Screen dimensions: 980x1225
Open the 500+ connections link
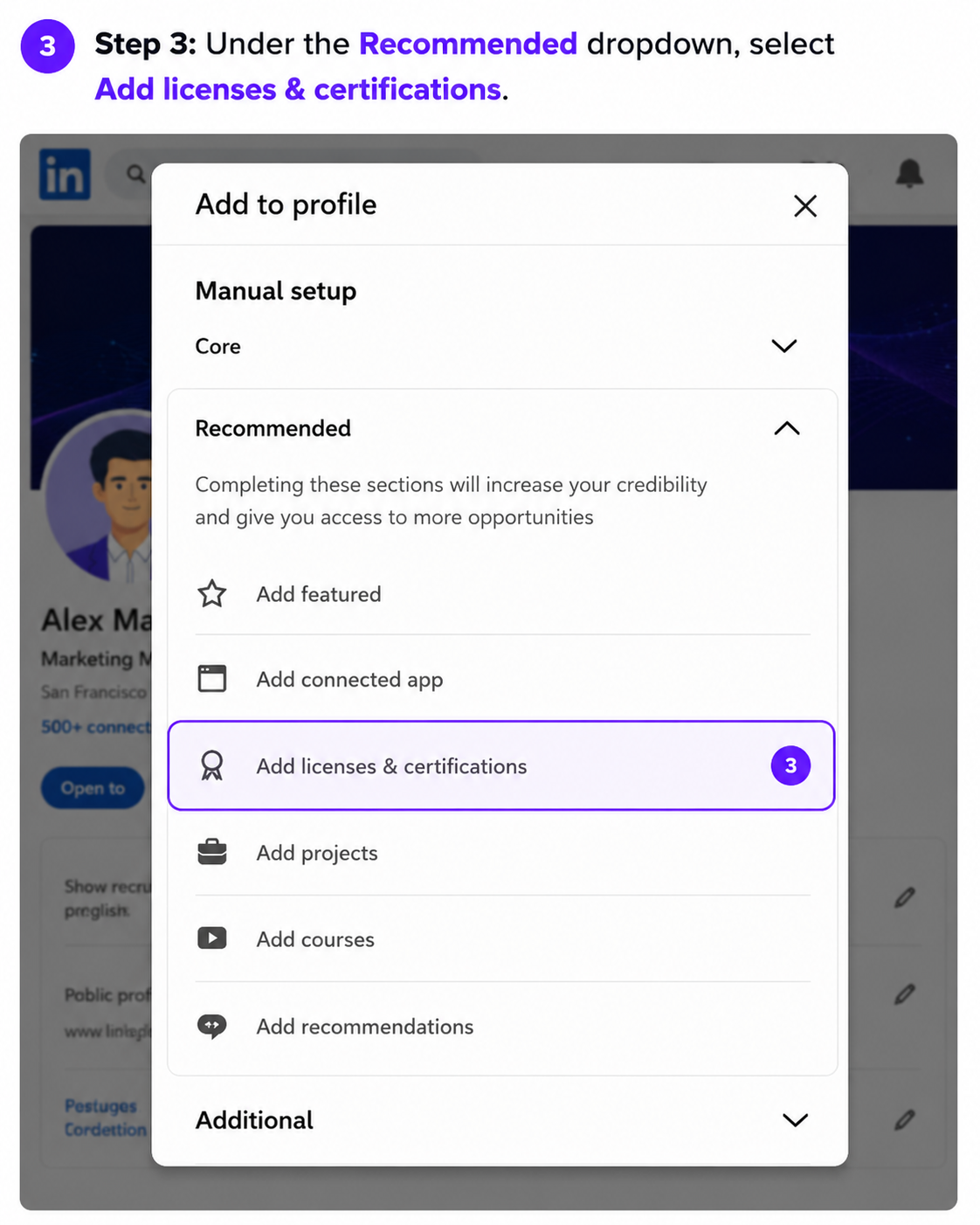96,727
